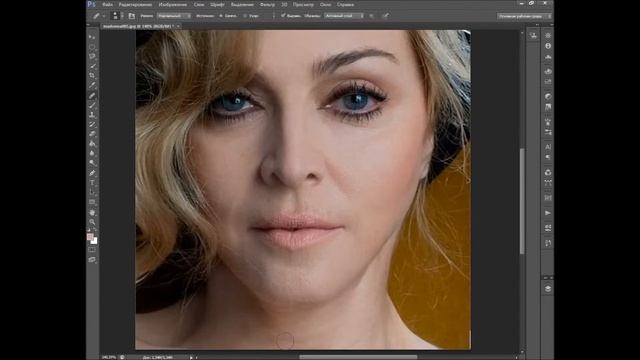This screenshot has height=360, width=640.
Task: Toggle ignore adjustment layers icon
Action: pos(371,16)
